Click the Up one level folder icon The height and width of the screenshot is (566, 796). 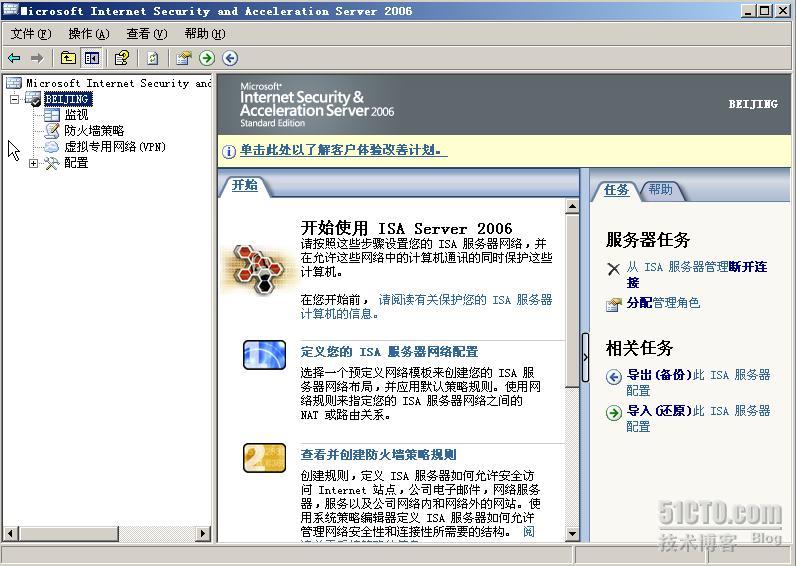(x=68, y=58)
